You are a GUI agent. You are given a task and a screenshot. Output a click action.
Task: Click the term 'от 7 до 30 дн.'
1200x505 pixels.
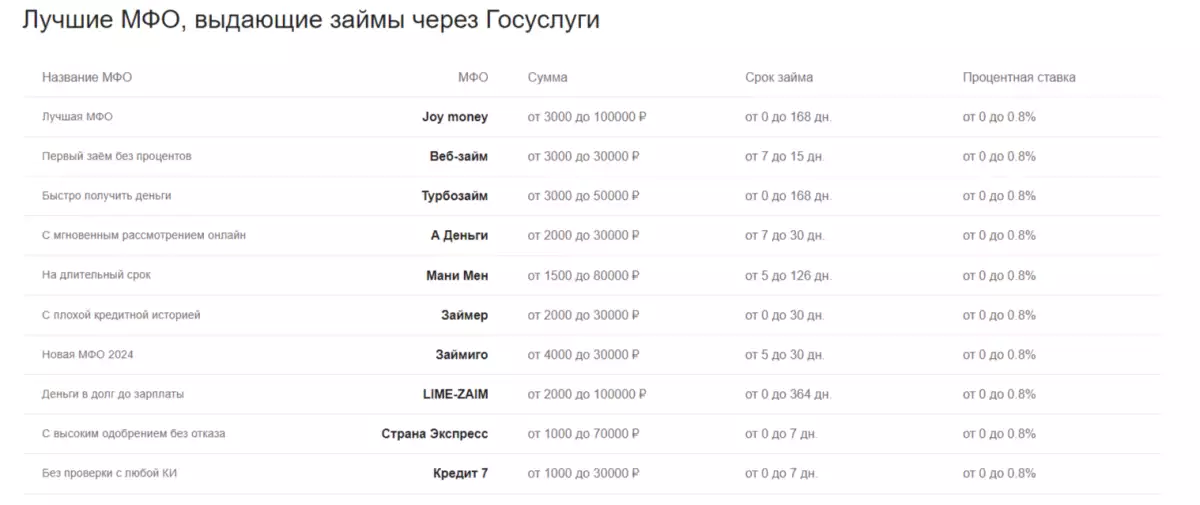click(785, 236)
